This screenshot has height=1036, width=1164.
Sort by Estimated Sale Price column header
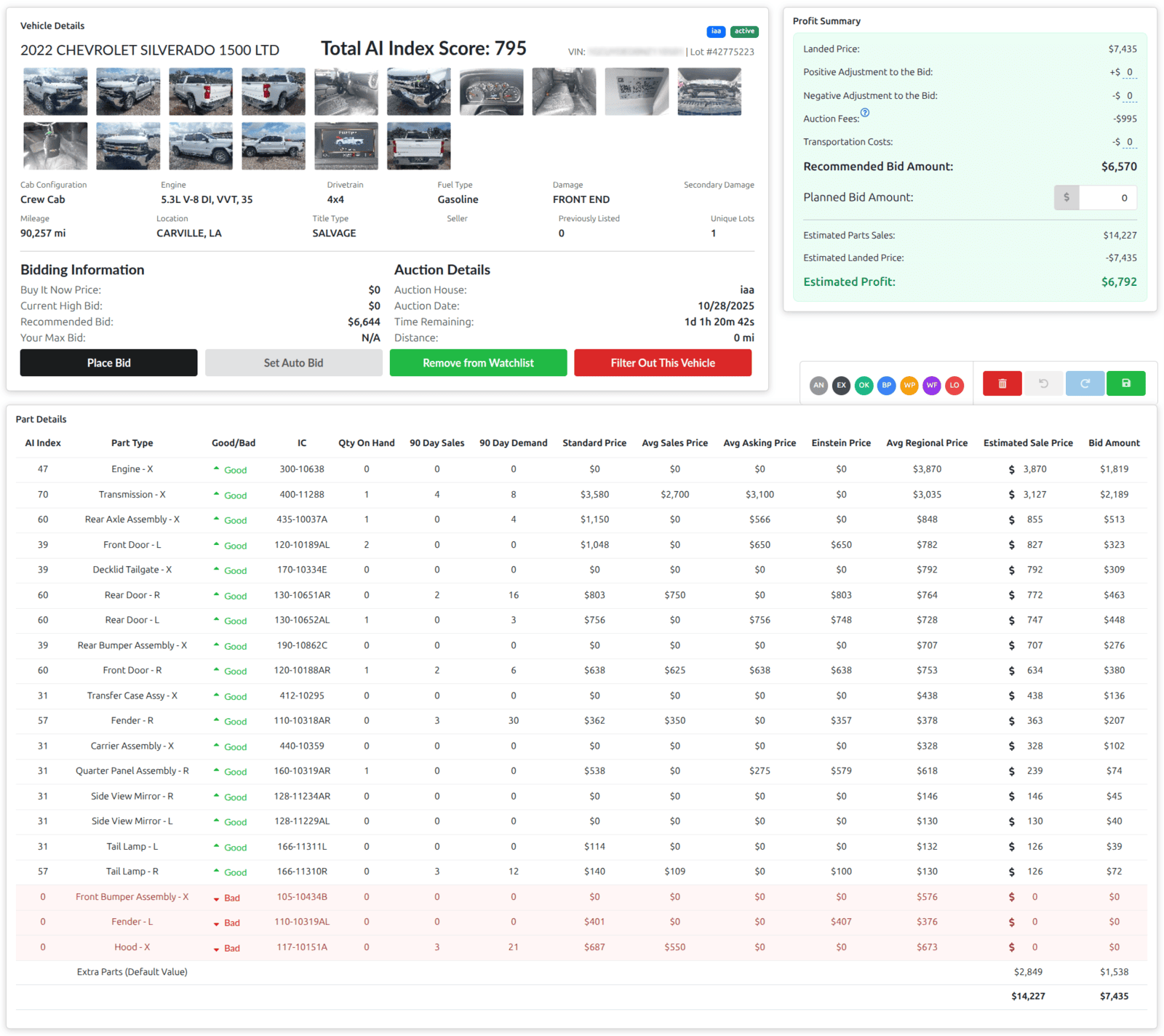point(1027,443)
